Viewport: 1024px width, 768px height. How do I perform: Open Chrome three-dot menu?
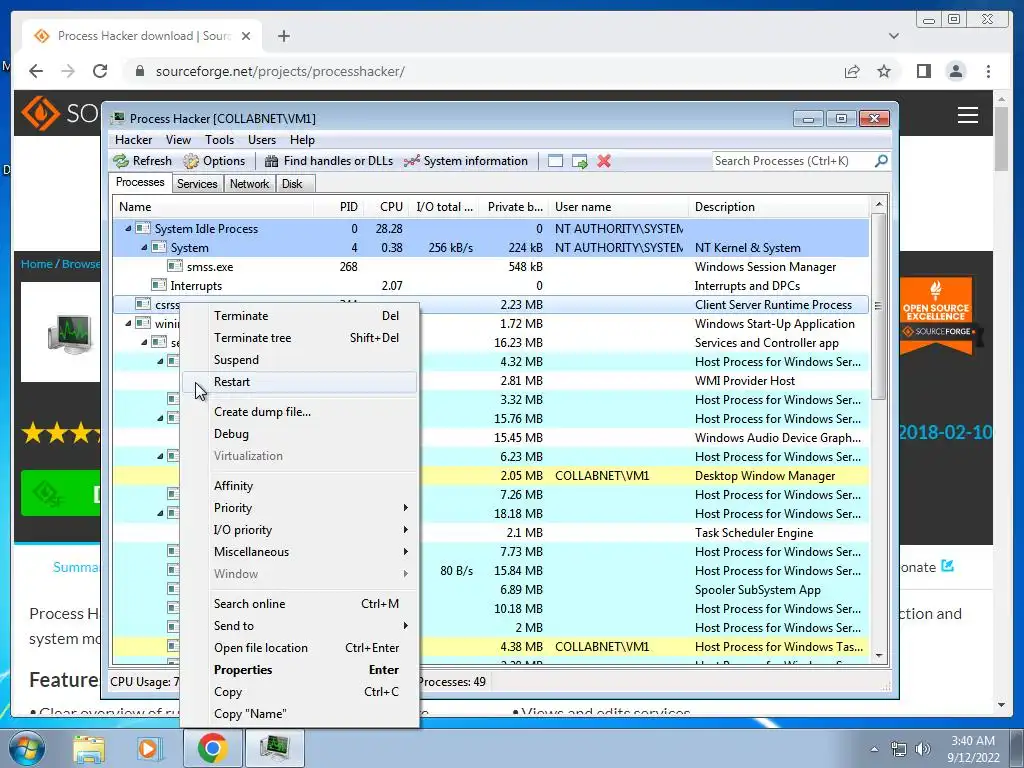(x=988, y=71)
